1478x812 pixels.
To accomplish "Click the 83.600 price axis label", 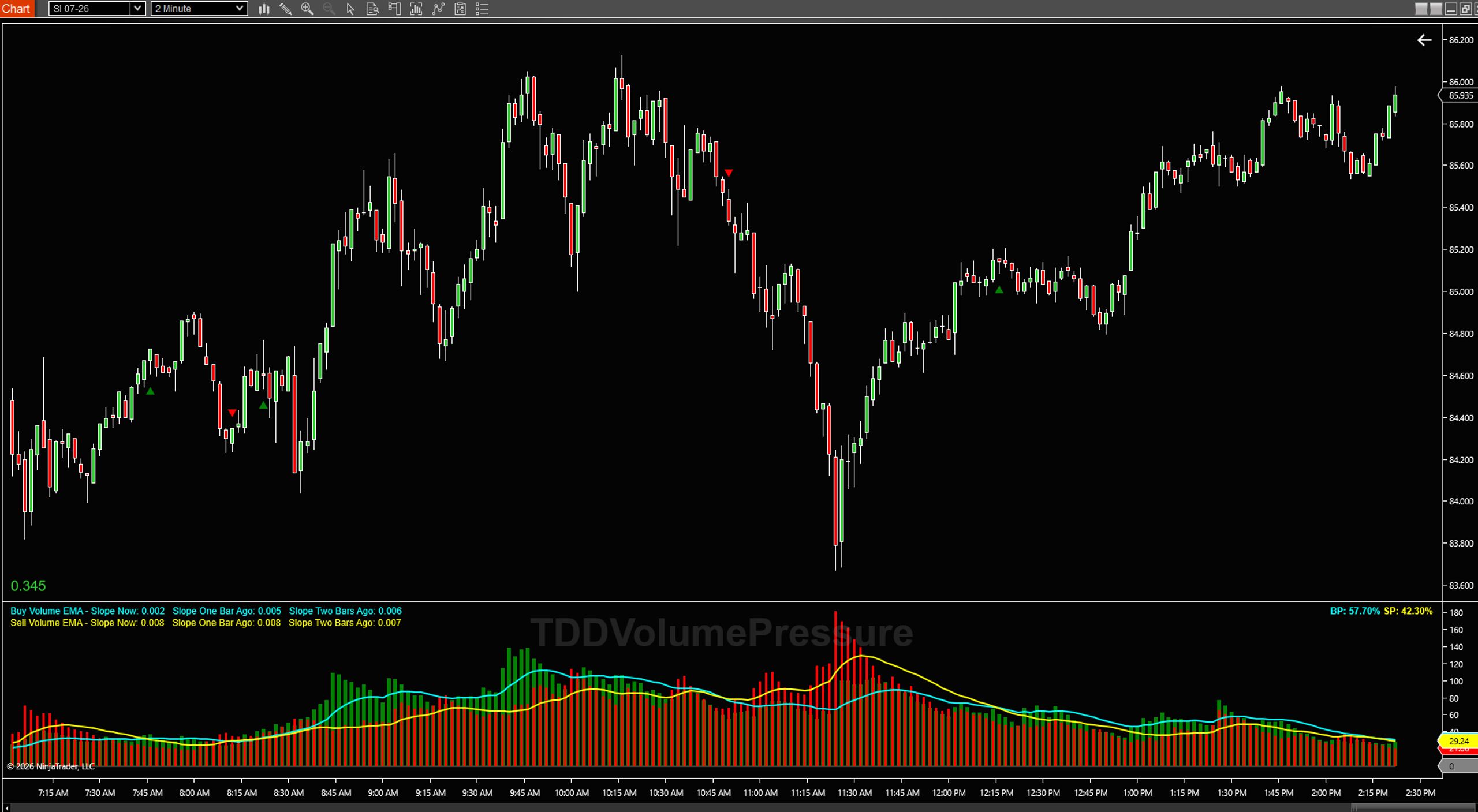I will coord(1461,585).
